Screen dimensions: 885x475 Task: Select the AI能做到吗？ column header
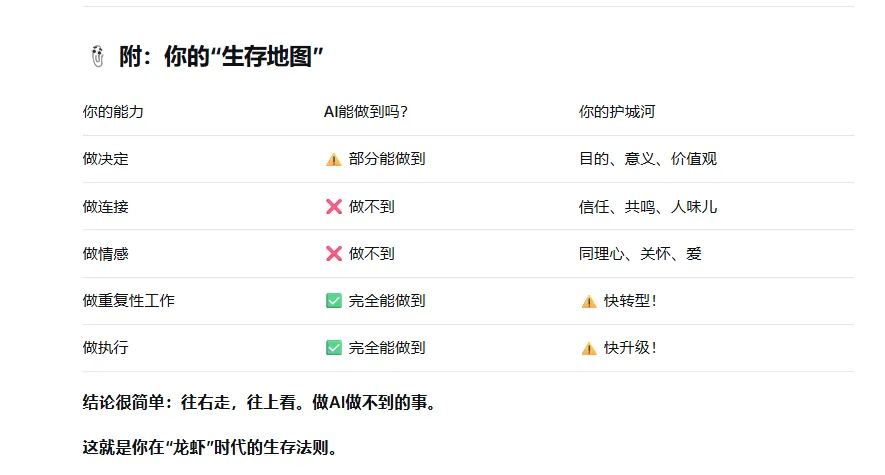coord(366,112)
